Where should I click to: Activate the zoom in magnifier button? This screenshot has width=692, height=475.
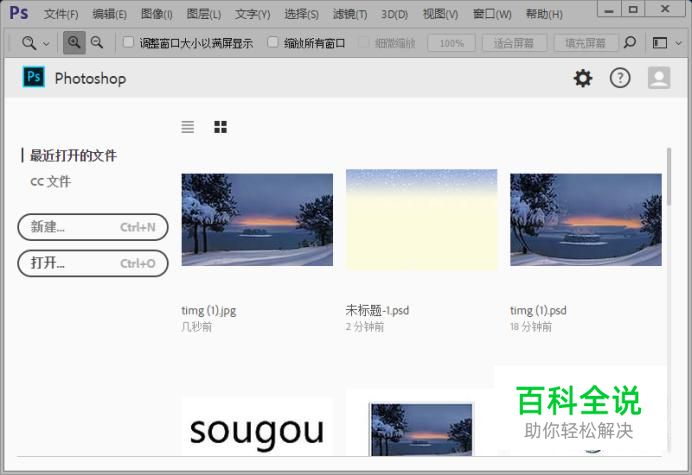pyautogui.click(x=74, y=42)
